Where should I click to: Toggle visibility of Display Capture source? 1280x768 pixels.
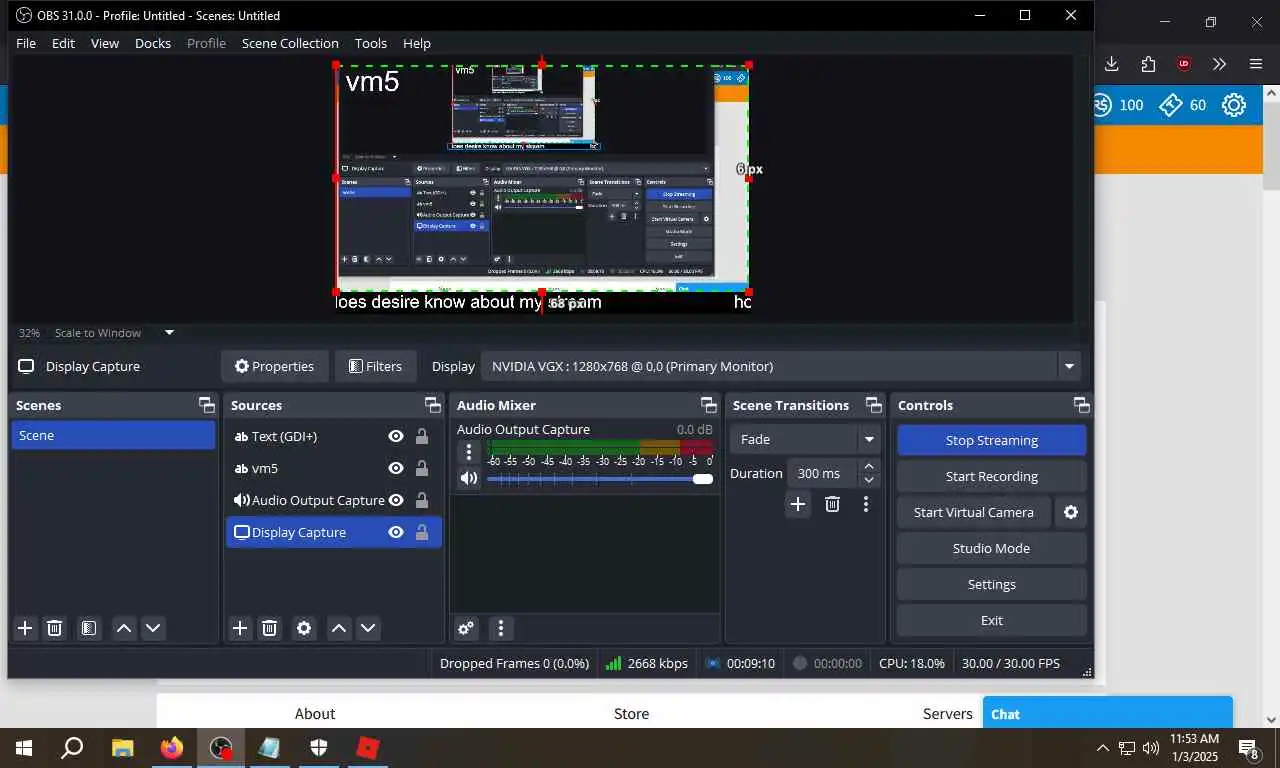point(396,532)
